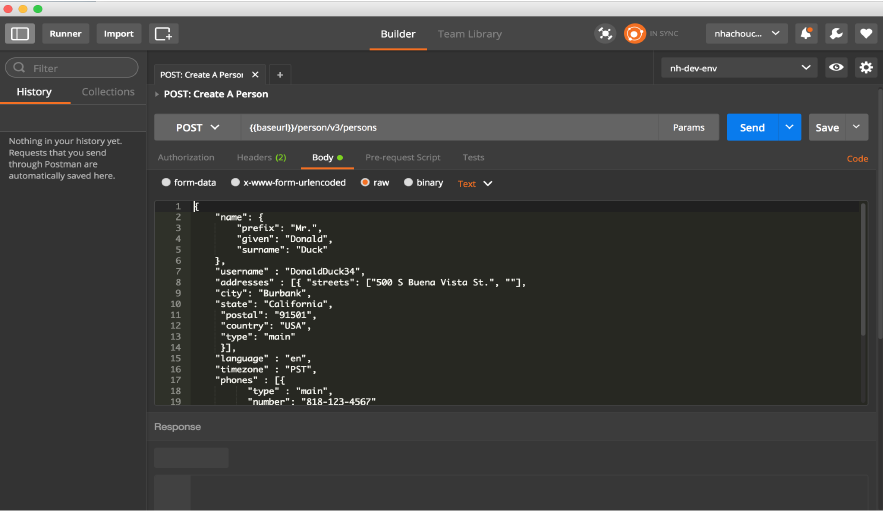
Task: Click the Send button
Action: point(752,127)
